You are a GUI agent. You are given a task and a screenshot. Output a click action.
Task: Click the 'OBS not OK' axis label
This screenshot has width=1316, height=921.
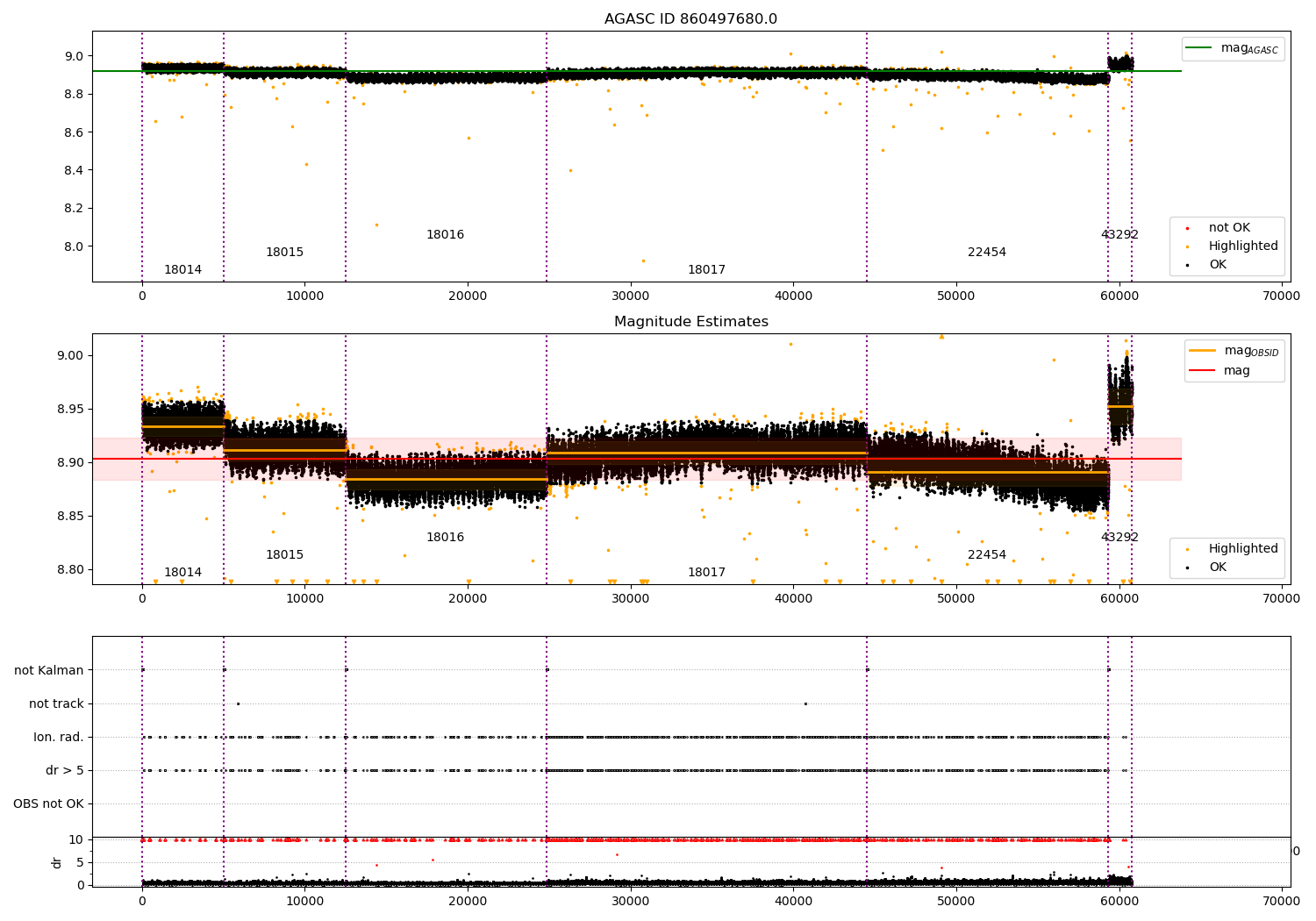48,804
